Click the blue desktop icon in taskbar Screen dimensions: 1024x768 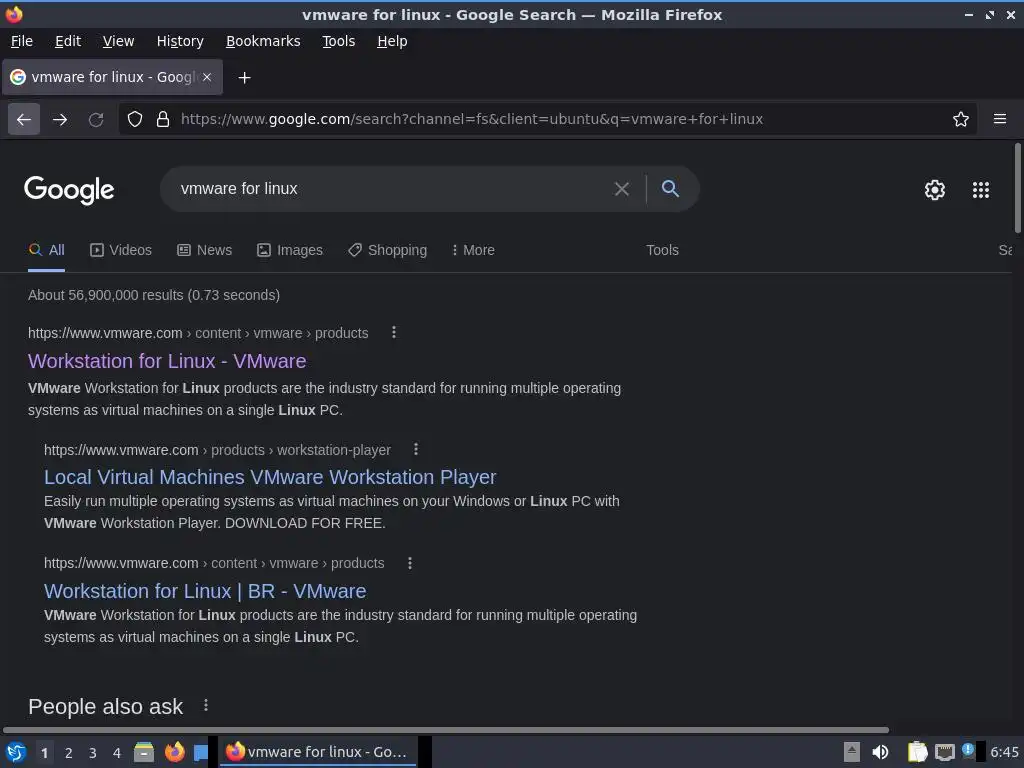point(200,752)
